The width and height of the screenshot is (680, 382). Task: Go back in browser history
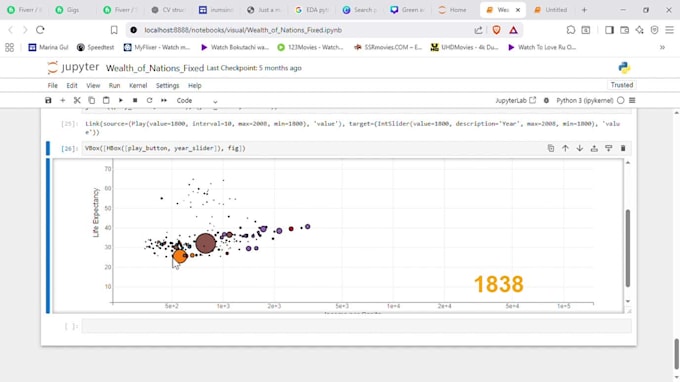11,30
